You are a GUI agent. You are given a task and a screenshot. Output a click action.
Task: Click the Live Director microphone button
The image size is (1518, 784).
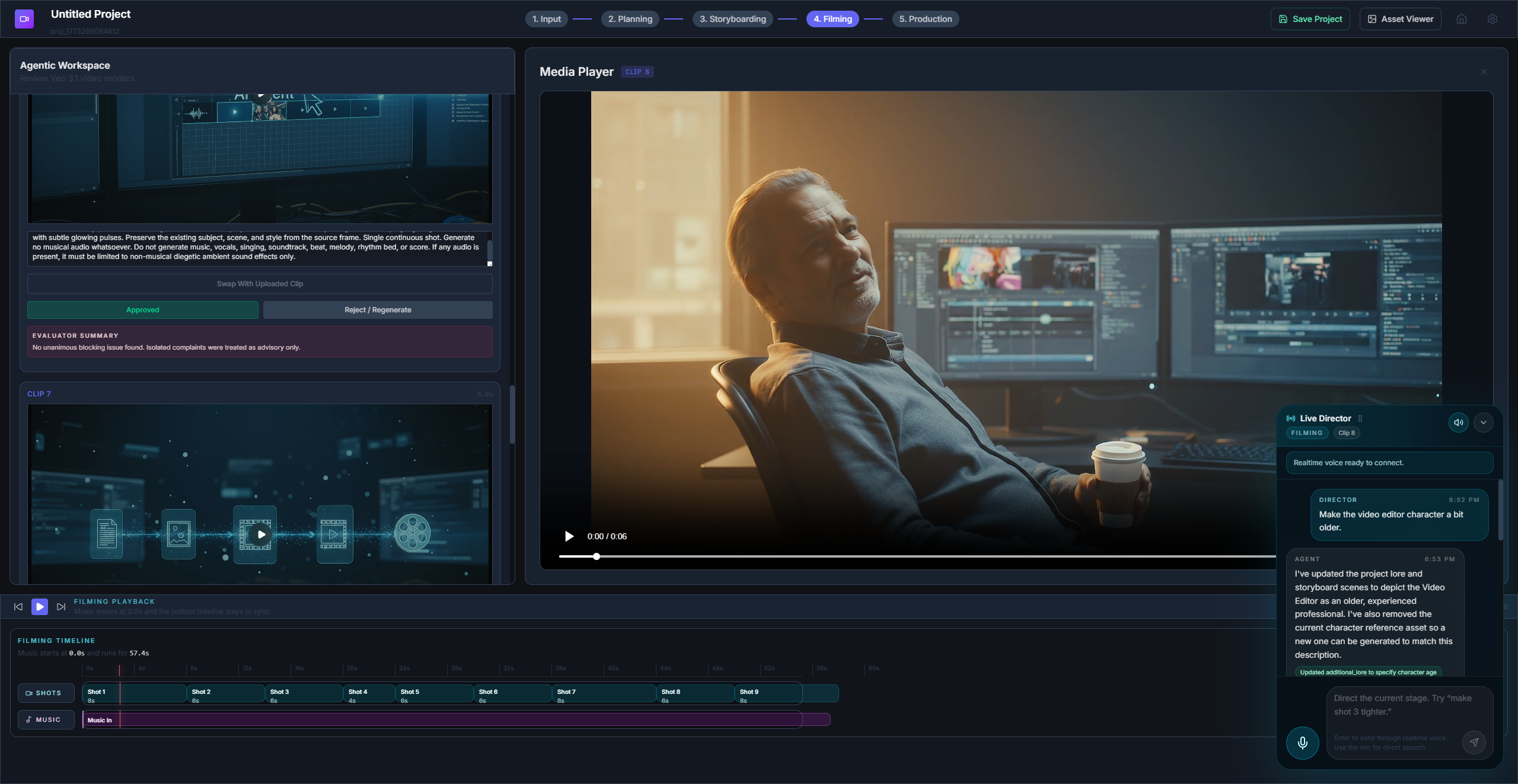coord(1302,743)
